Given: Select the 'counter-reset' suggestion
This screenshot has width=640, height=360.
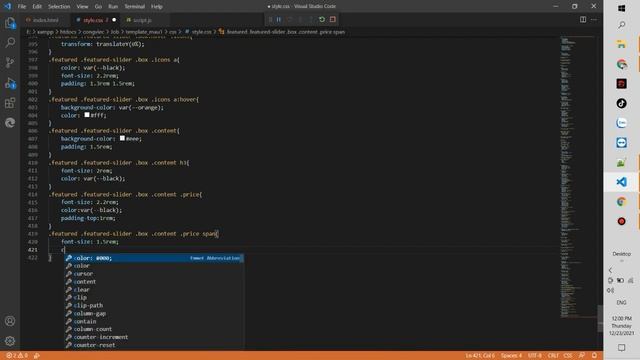Looking at the screenshot, I should tap(154, 345).
